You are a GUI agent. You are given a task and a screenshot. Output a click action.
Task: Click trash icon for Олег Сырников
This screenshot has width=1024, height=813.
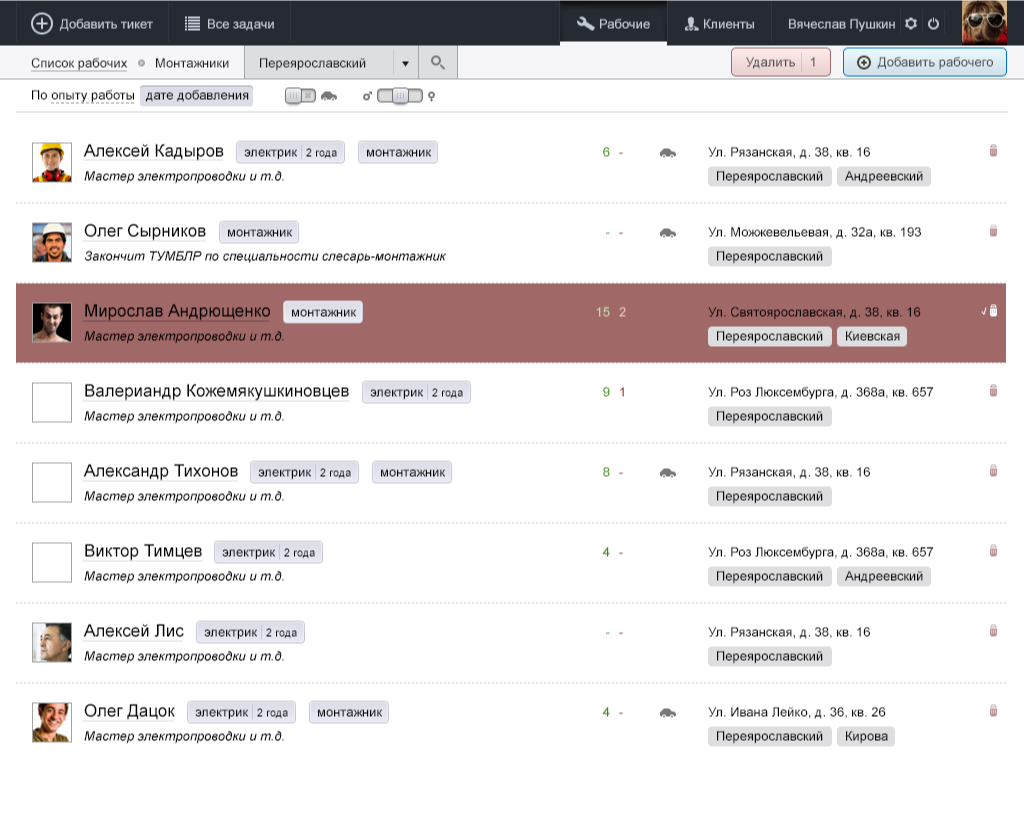[993, 231]
